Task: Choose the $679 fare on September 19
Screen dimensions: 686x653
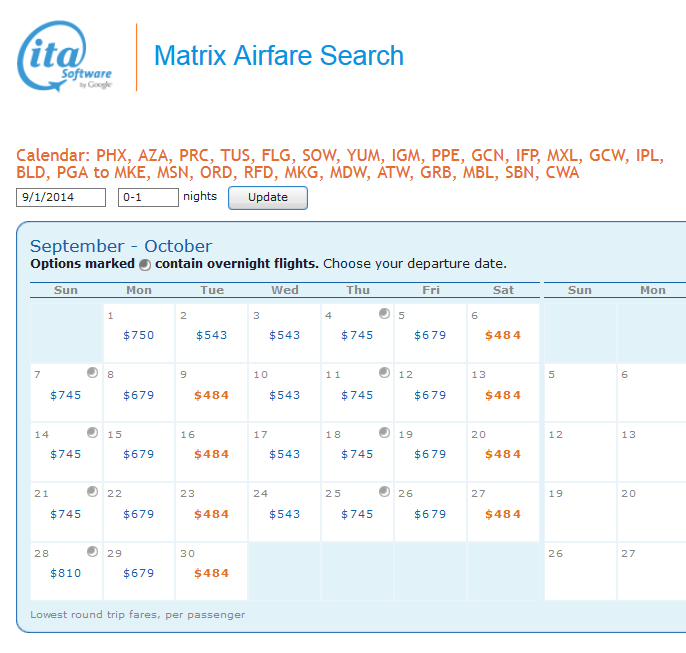Action: [430, 454]
